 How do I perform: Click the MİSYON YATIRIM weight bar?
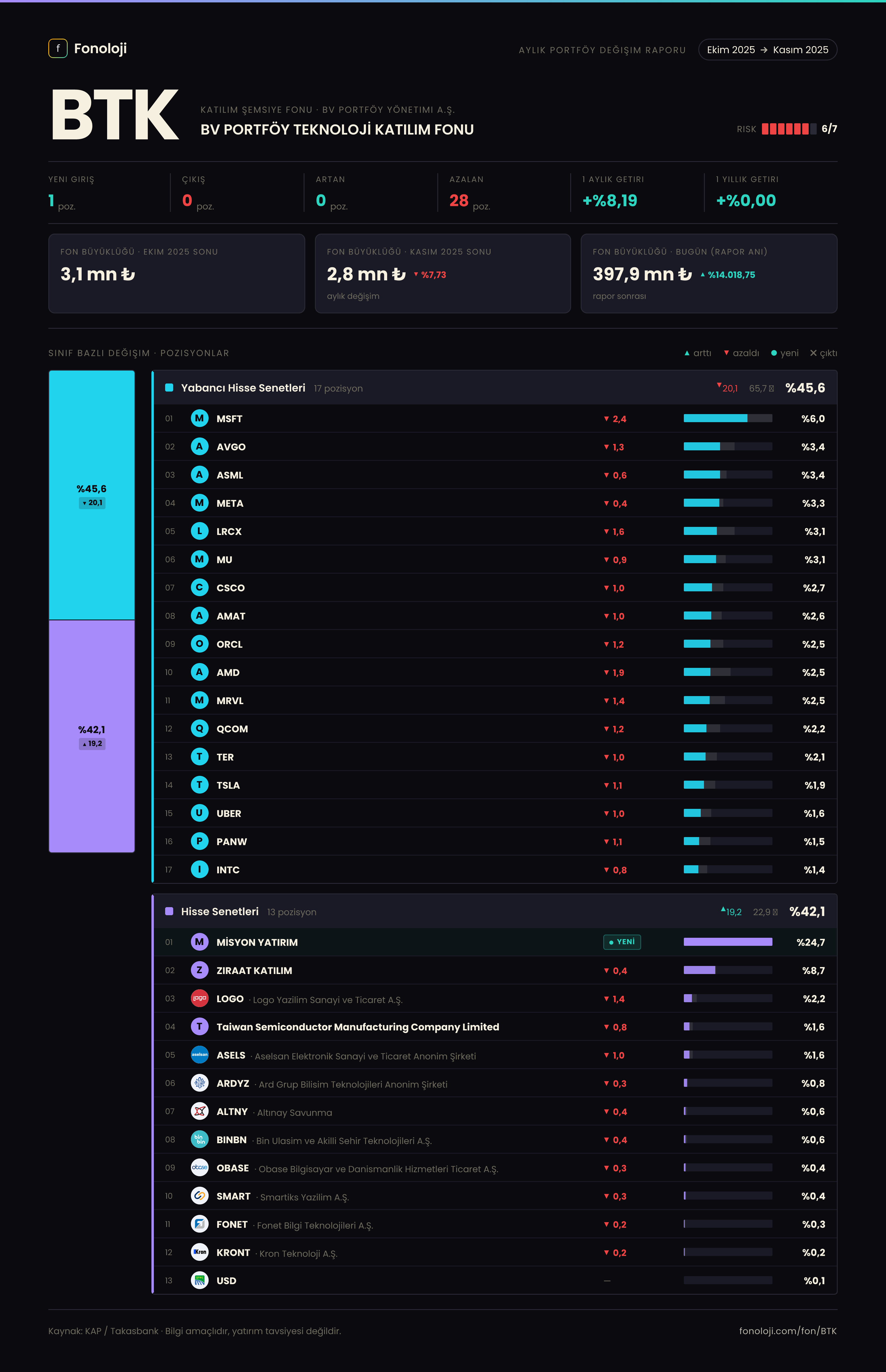[728, 942]
